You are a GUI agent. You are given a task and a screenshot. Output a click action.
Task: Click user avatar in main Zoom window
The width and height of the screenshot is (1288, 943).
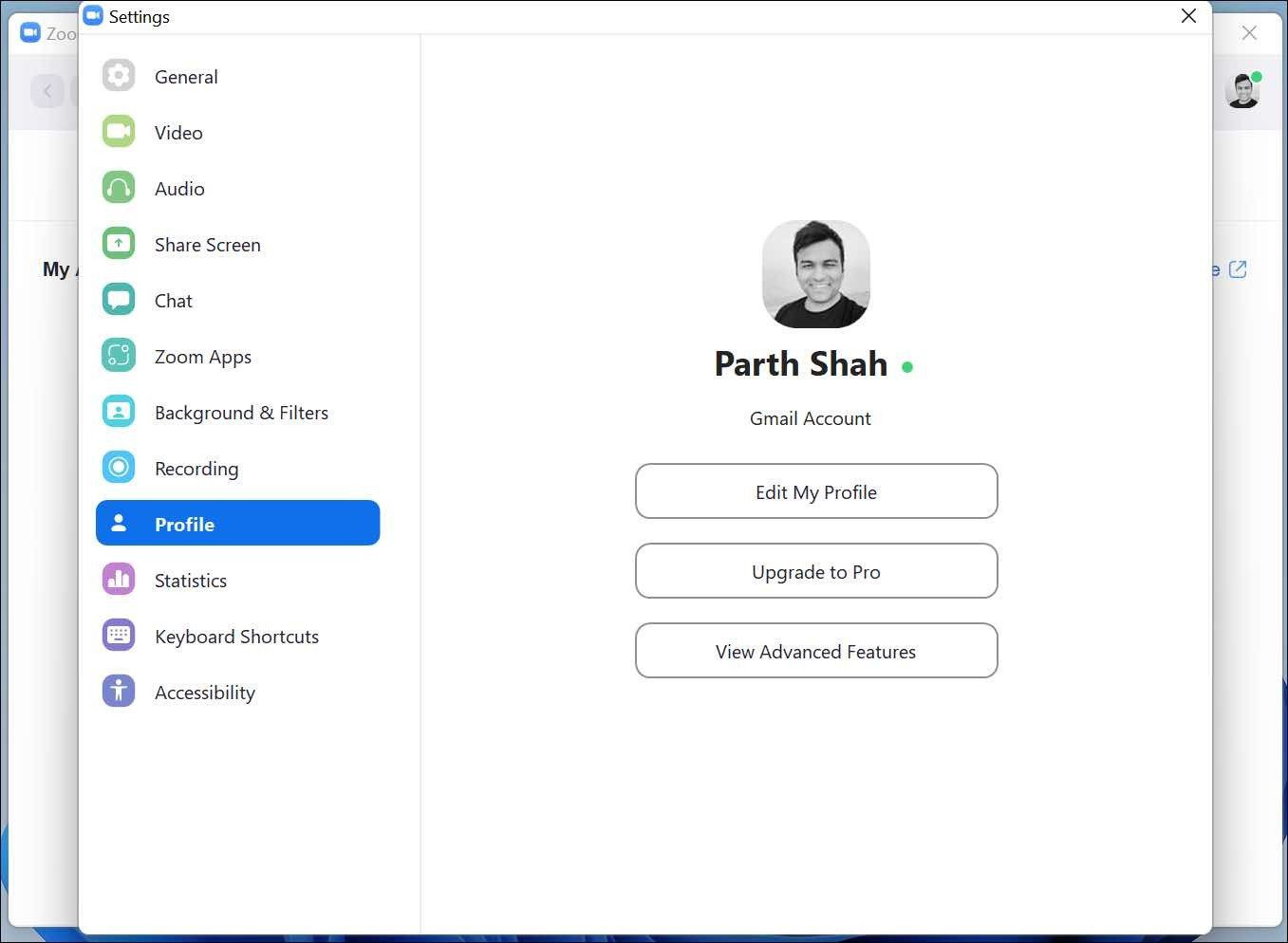coord(1242,91)
